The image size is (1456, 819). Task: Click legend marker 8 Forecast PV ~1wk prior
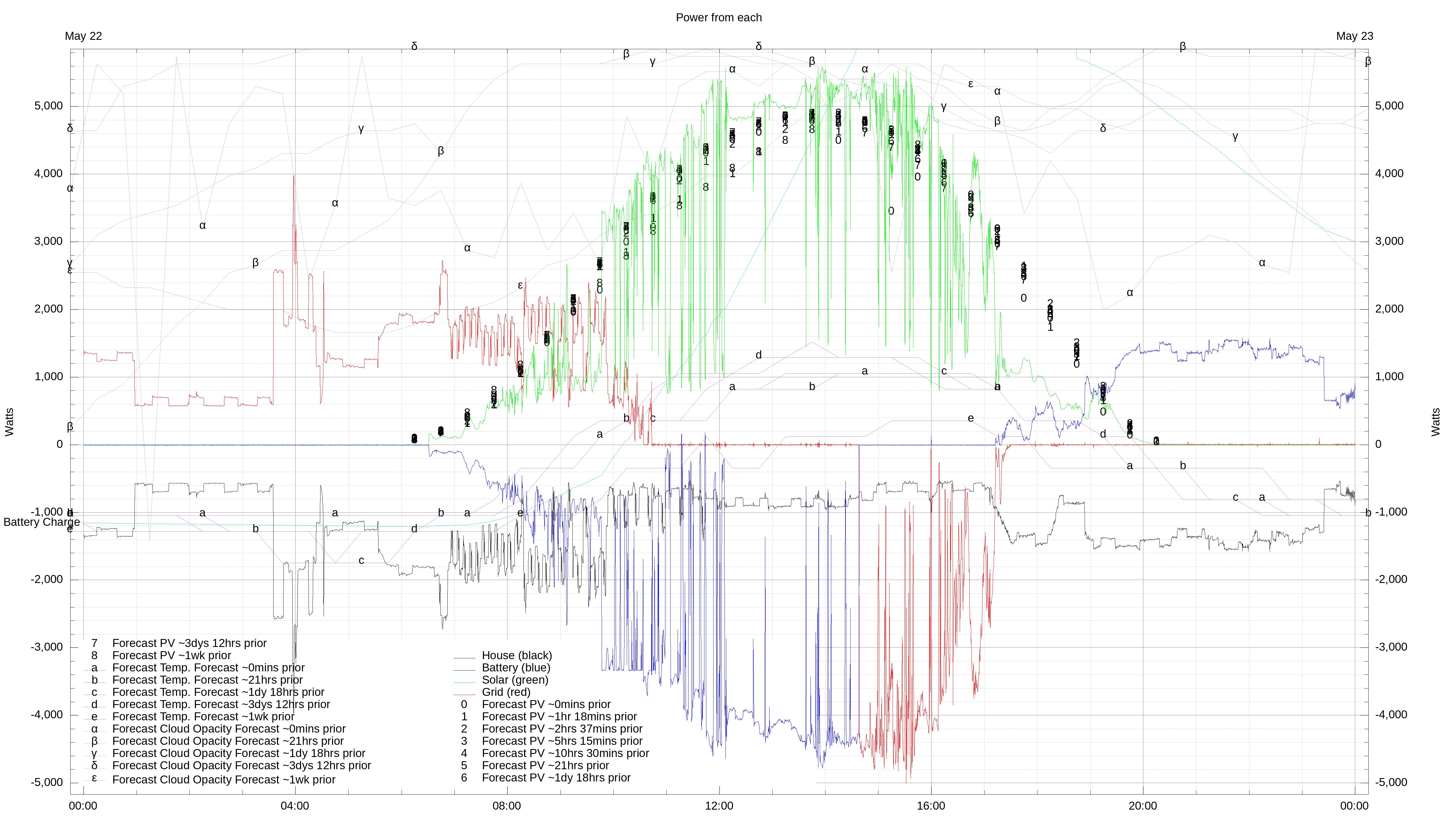point(94,656)
